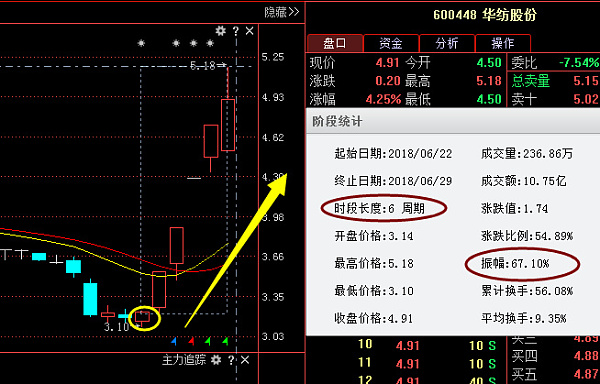Click 最低价格:3.10 entry
Viewport: 600px width, 384px height.
point(374,291)
